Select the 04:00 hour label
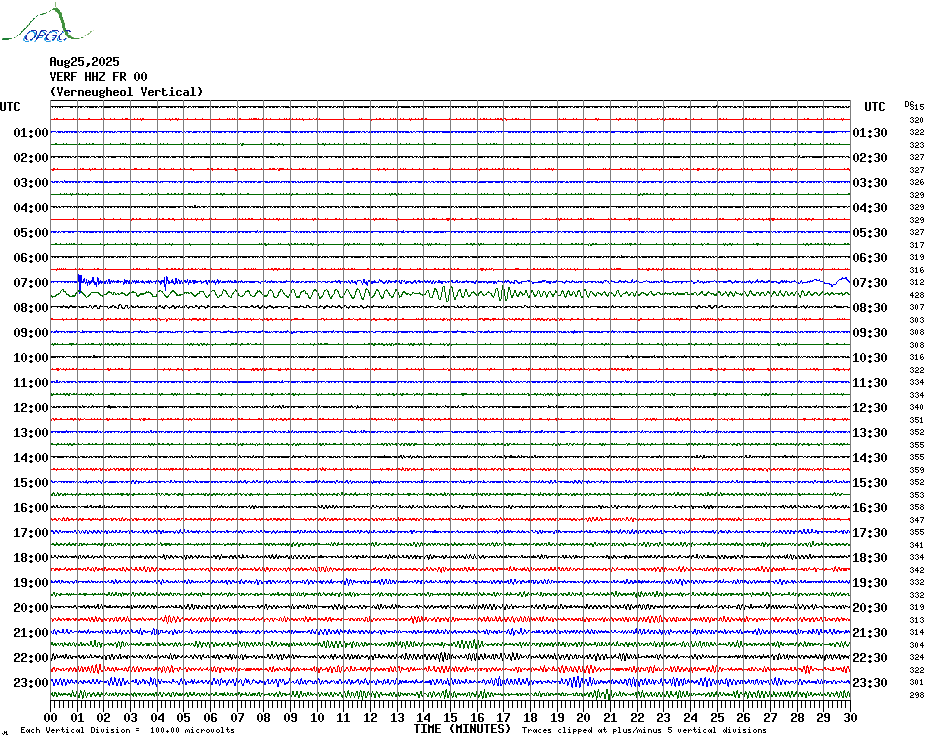 click(31, 208)
